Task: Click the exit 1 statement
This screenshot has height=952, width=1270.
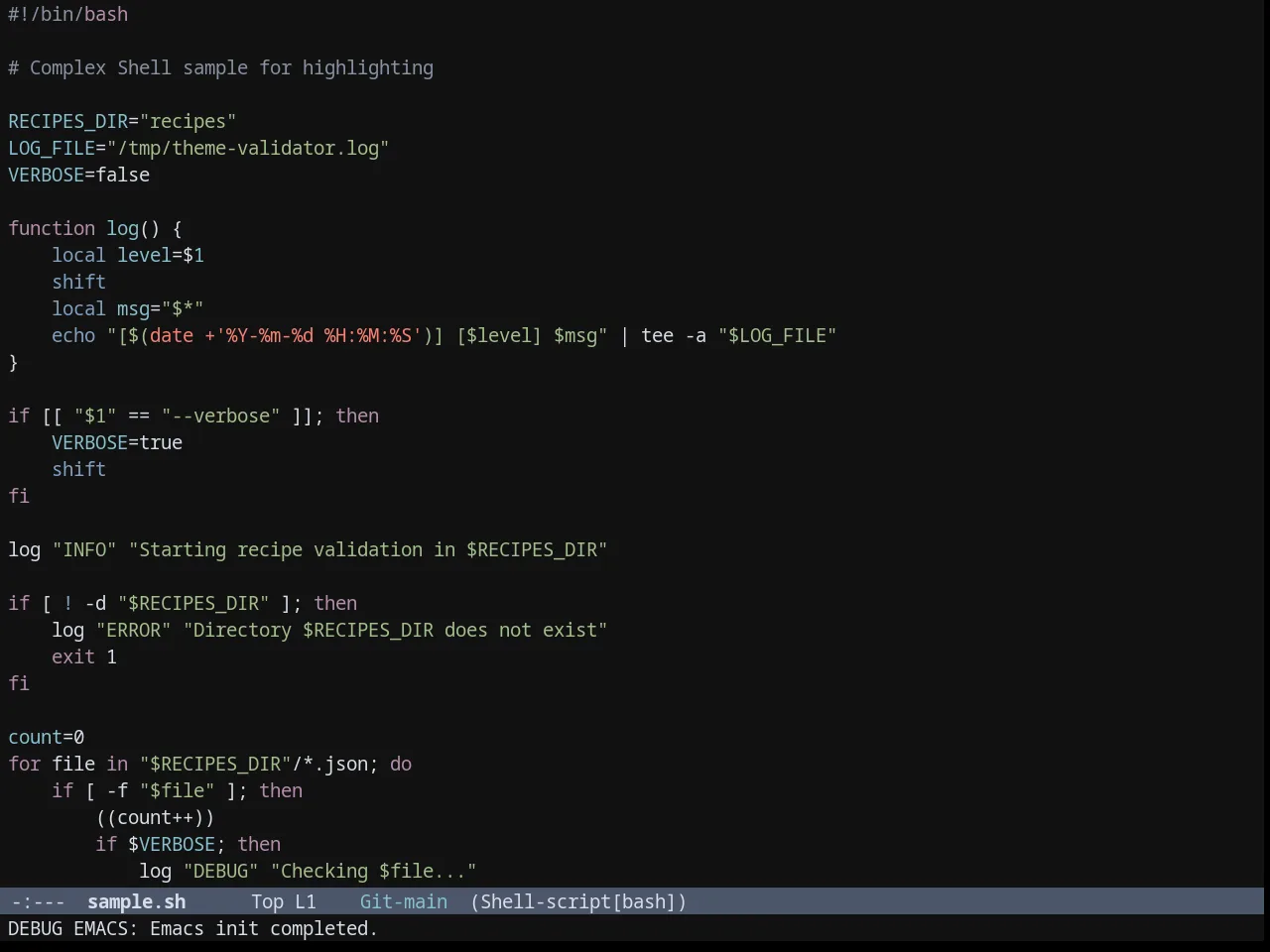Action: pos(84,656)
